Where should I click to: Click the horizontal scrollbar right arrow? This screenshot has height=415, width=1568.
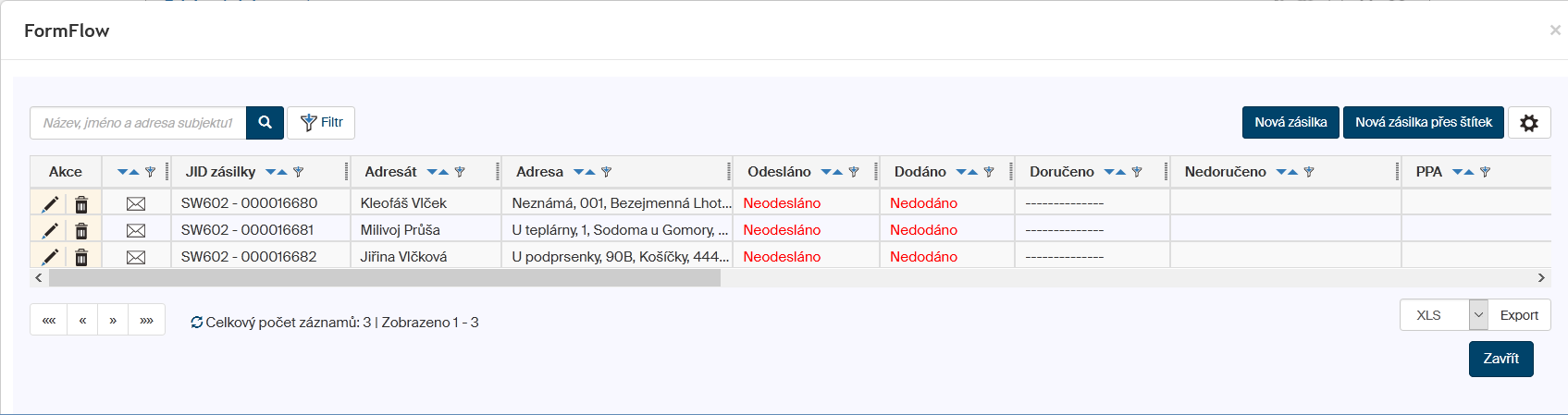tap(1541, 277)
